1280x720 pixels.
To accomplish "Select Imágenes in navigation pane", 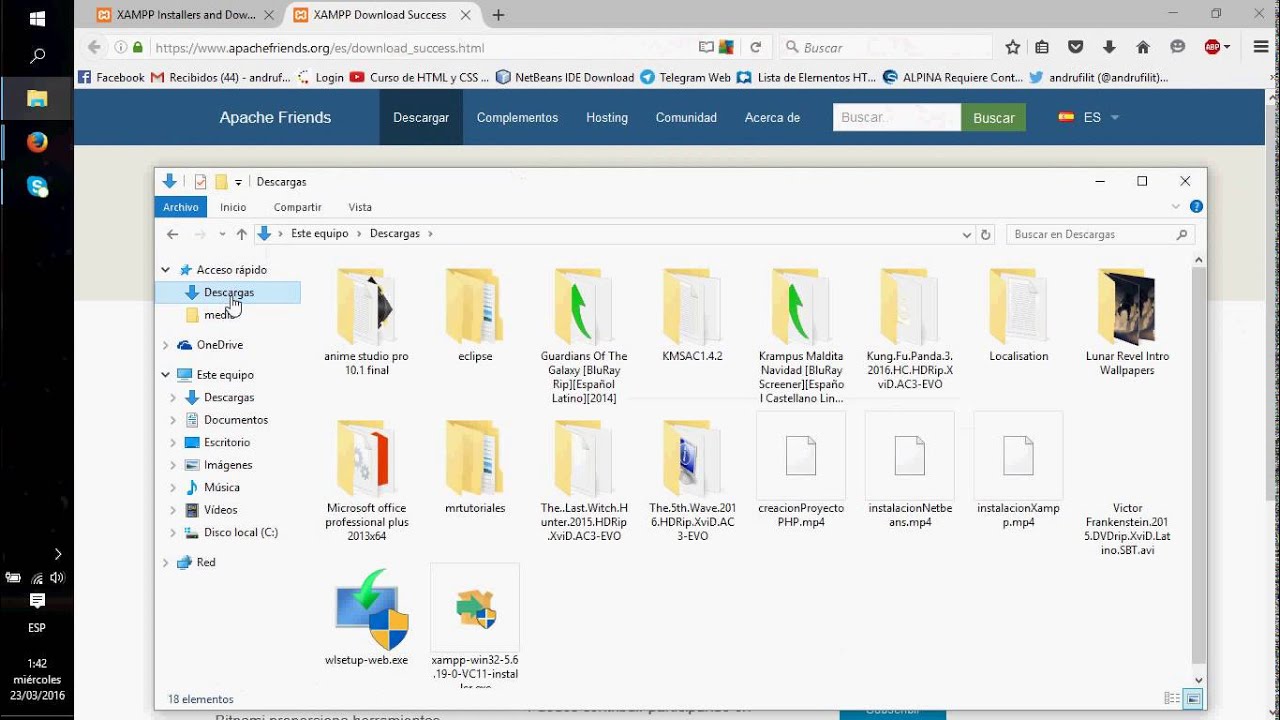I will (x=228, y=465).
